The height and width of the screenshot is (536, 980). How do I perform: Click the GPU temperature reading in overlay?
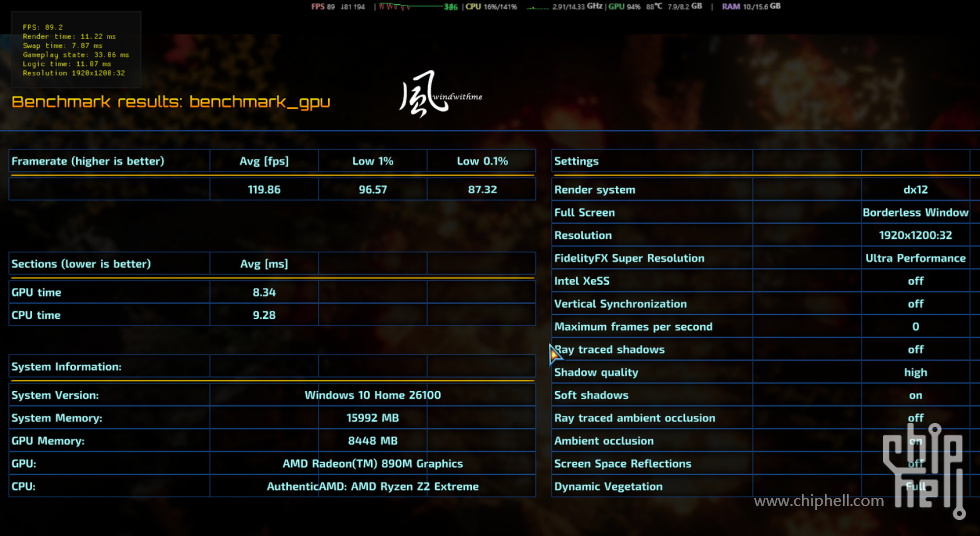click(x=655, y=6)
